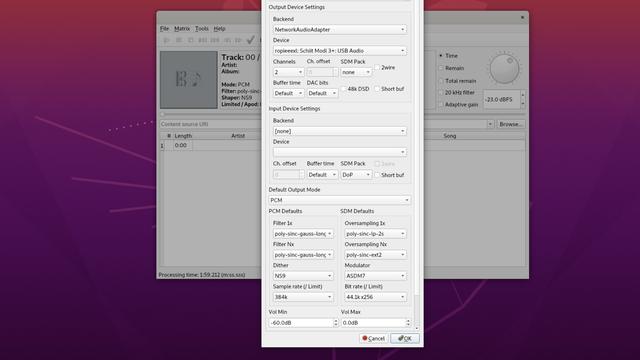
Task: Open the Sample rate limit dropdown showing 384k
Action: pyautogui.click(x=303, y=297)
